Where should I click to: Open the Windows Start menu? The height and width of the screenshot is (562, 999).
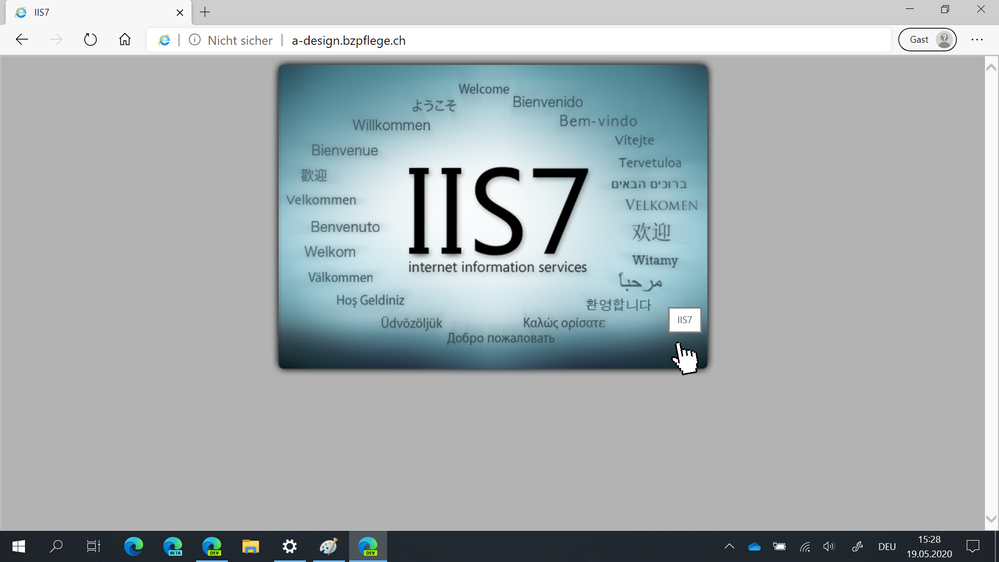coord(18,546)
